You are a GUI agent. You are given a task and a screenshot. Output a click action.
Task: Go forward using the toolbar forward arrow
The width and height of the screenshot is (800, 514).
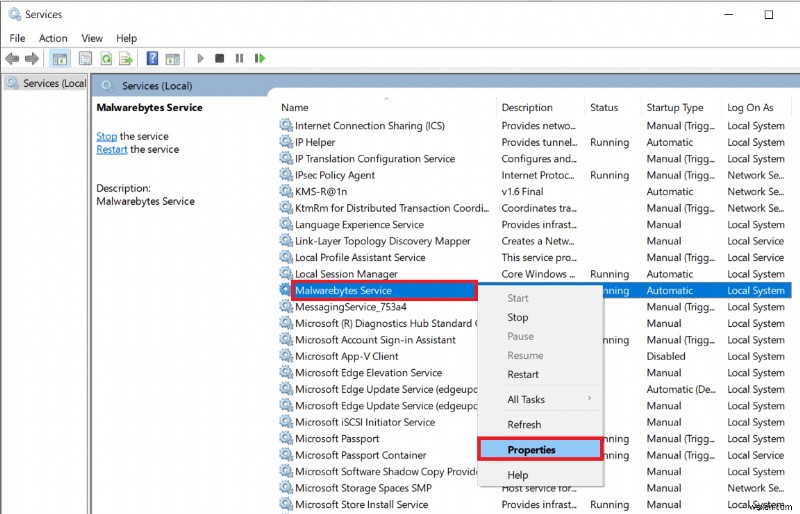point(32,59)
